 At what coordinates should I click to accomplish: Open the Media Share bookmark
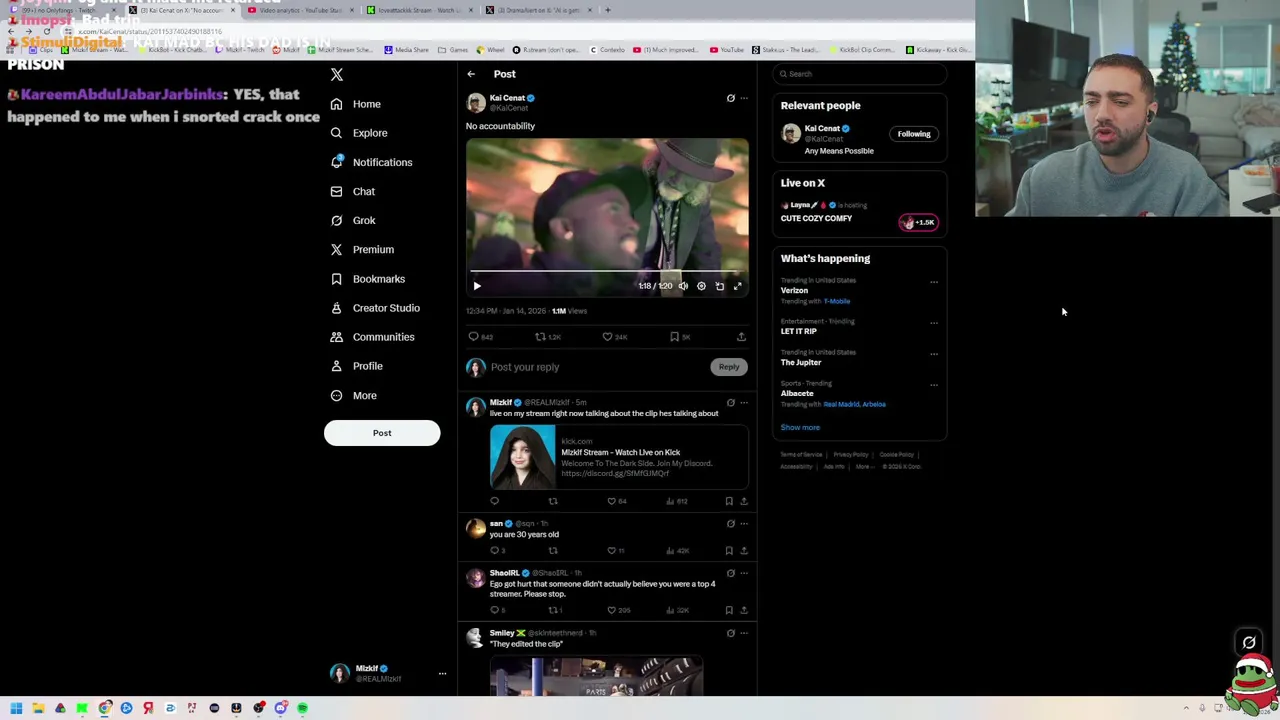406,50
